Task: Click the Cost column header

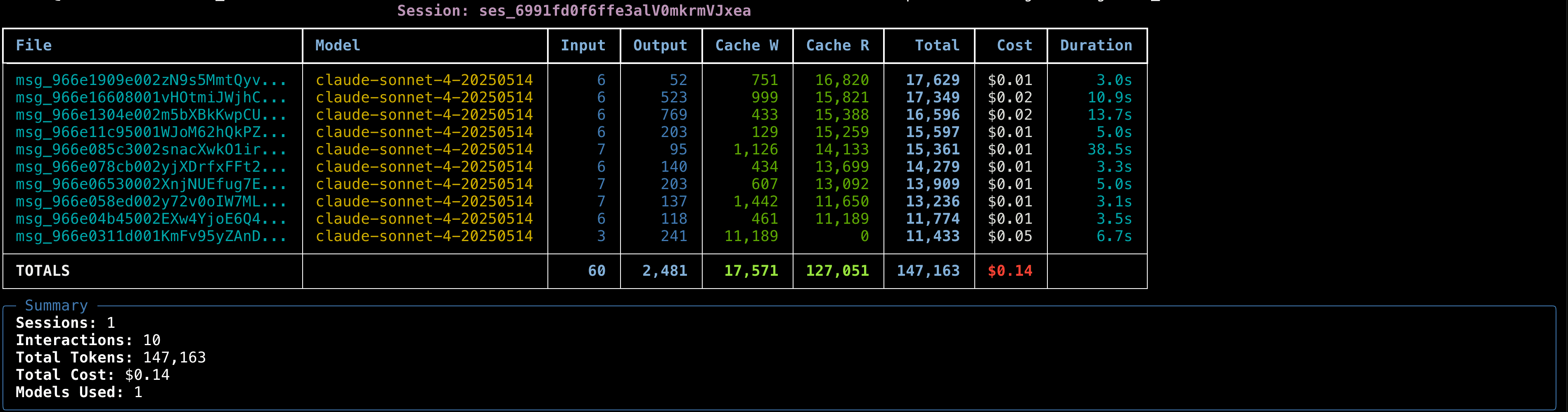Action: [1014, 45]
